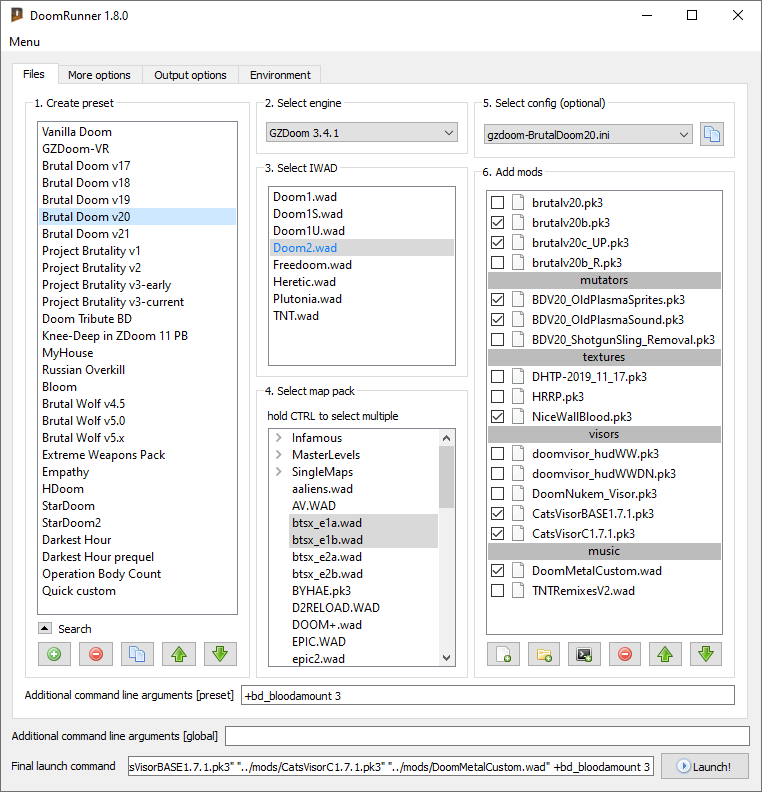Screen dimensions: 762x792
Task: Move selected mod down
Action: click(x=706, y=655)
